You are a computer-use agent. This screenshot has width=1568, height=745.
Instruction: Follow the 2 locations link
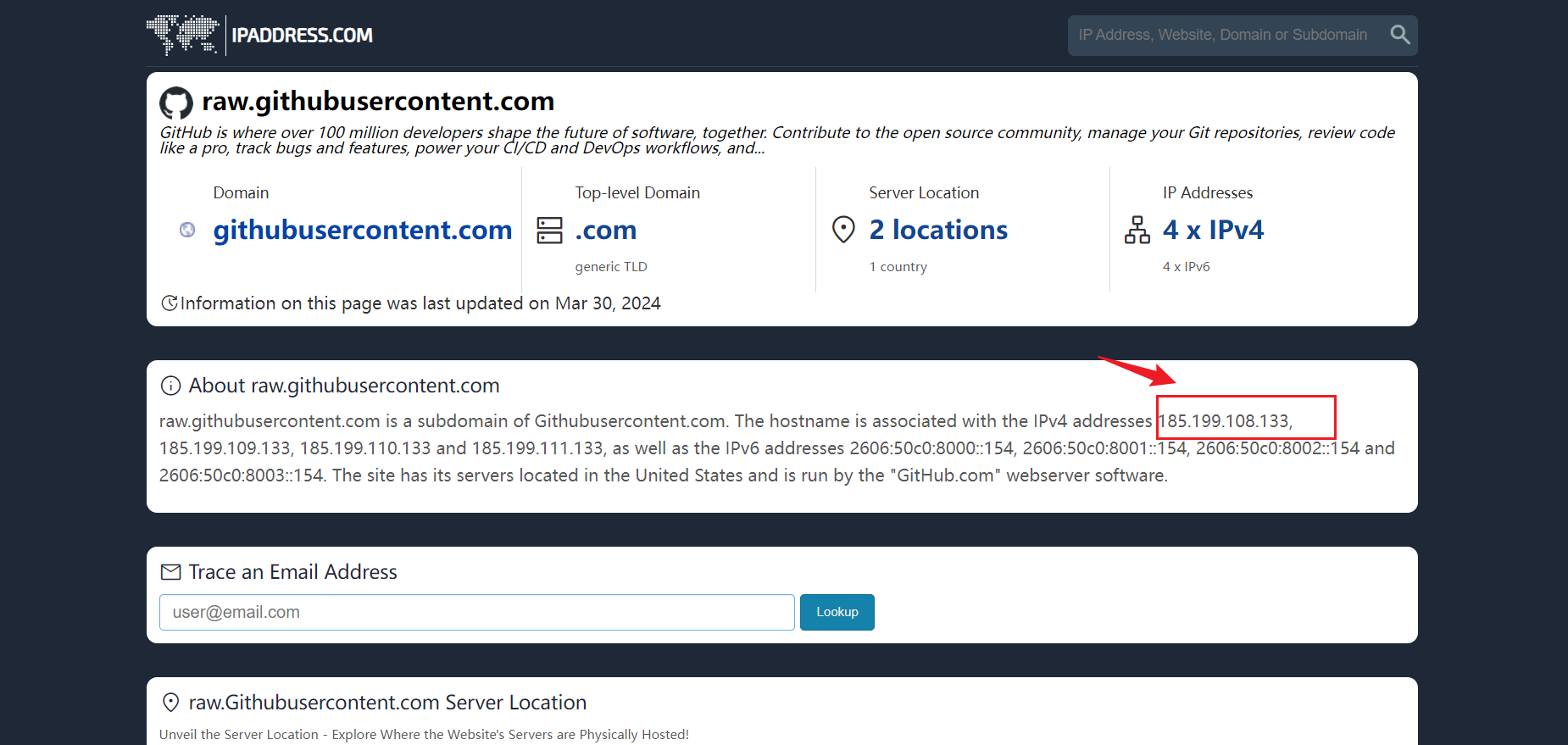pyautogui.click(x=937, y=230)
